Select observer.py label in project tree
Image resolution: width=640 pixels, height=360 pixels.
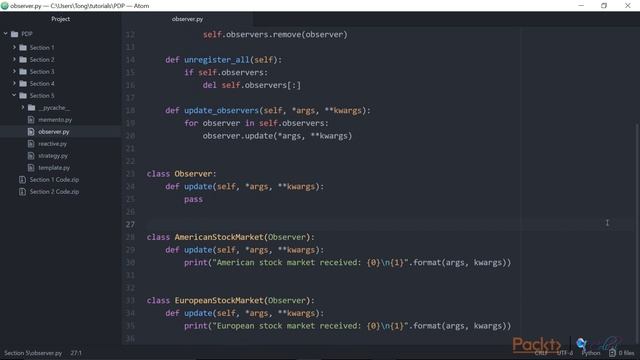[54, 132]
